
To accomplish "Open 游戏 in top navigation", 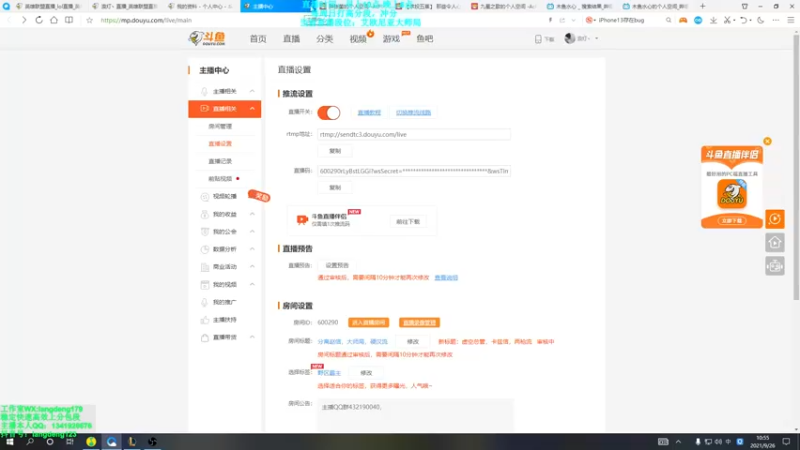I will click(x=391, y=39).
